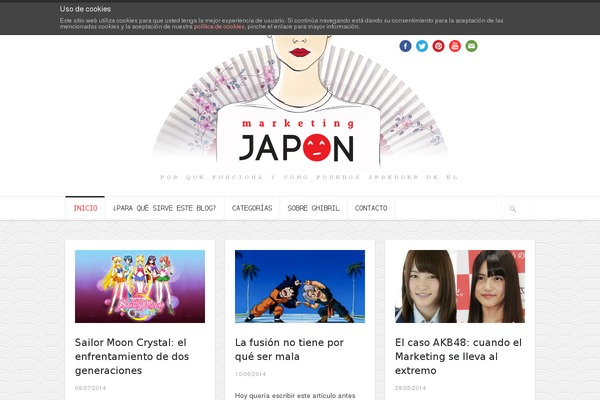Click the Marketing Japón logo banner
Viewport: 600px width, 400px height.
coord(300,107)
